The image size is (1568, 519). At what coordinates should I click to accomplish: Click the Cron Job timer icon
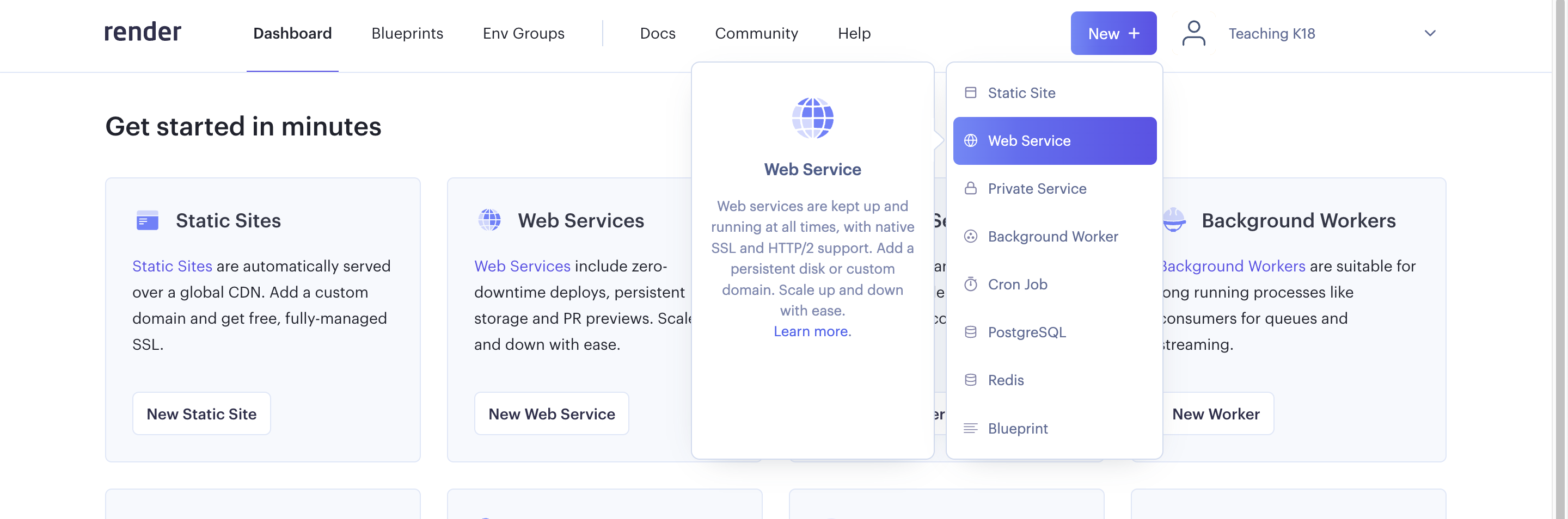coord(970,284)
